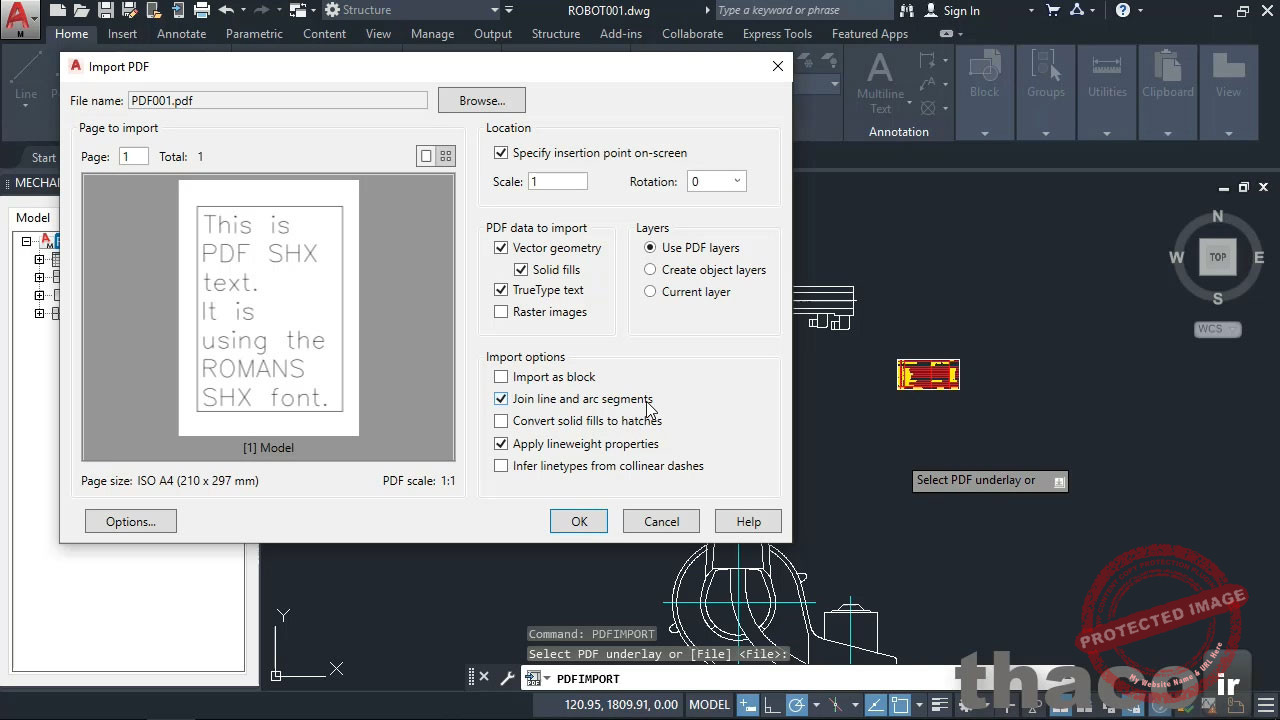Switch to the Parametric ribbon tab
This screenshot has width=1280, height=720.
[254, 34]
